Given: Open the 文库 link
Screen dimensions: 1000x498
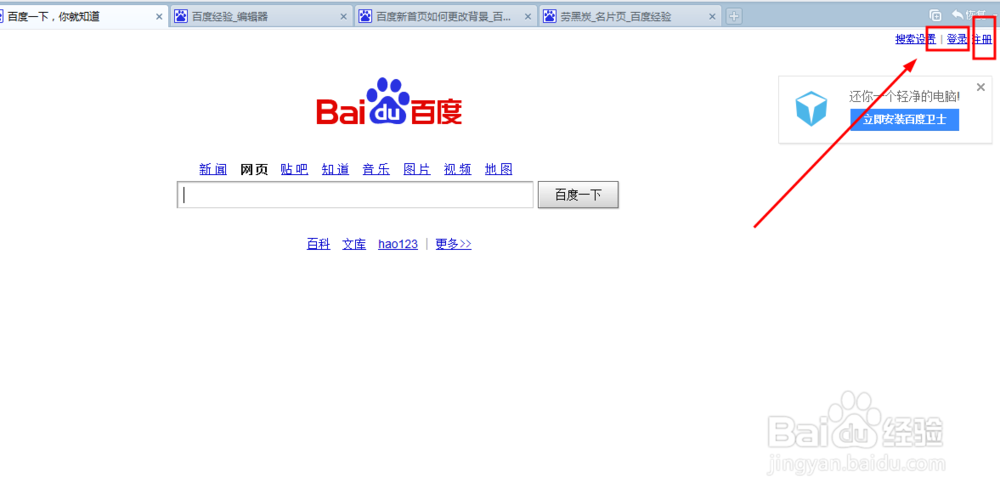Looking at the screenshot, I should 354,244.
